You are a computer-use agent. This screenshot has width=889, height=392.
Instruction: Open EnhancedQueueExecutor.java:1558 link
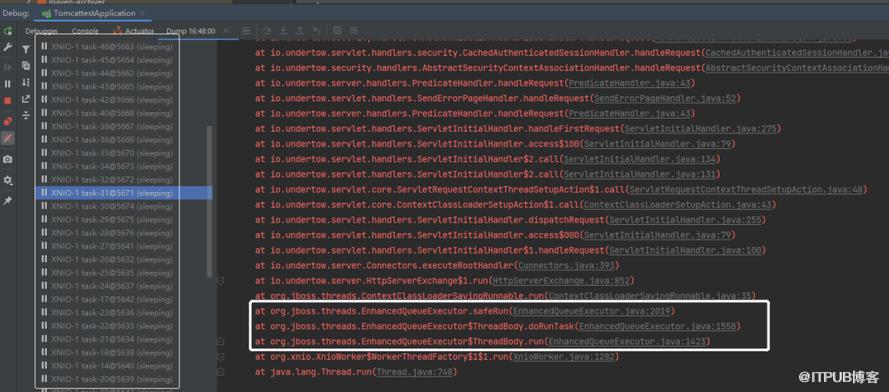658,326
